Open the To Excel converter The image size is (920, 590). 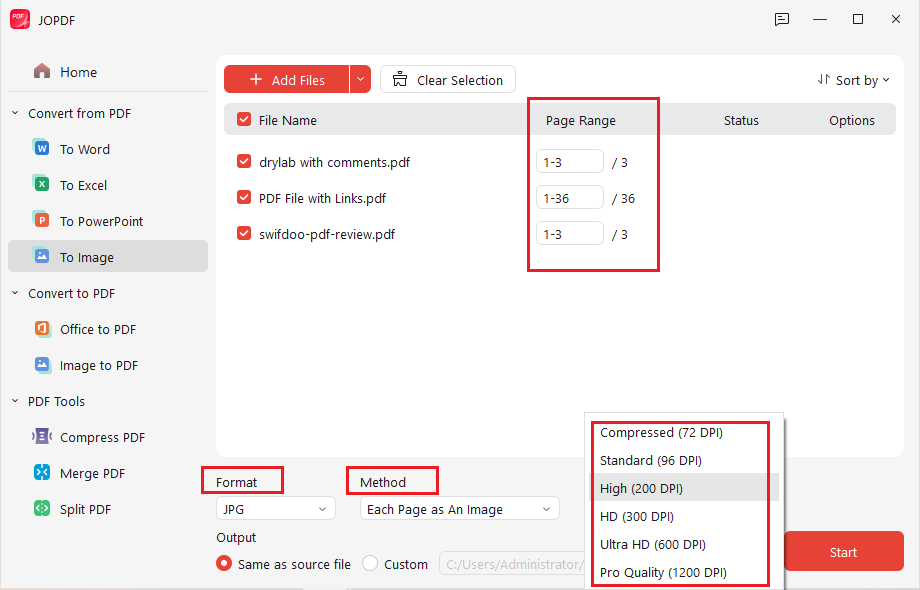click(x=108, y=185)
